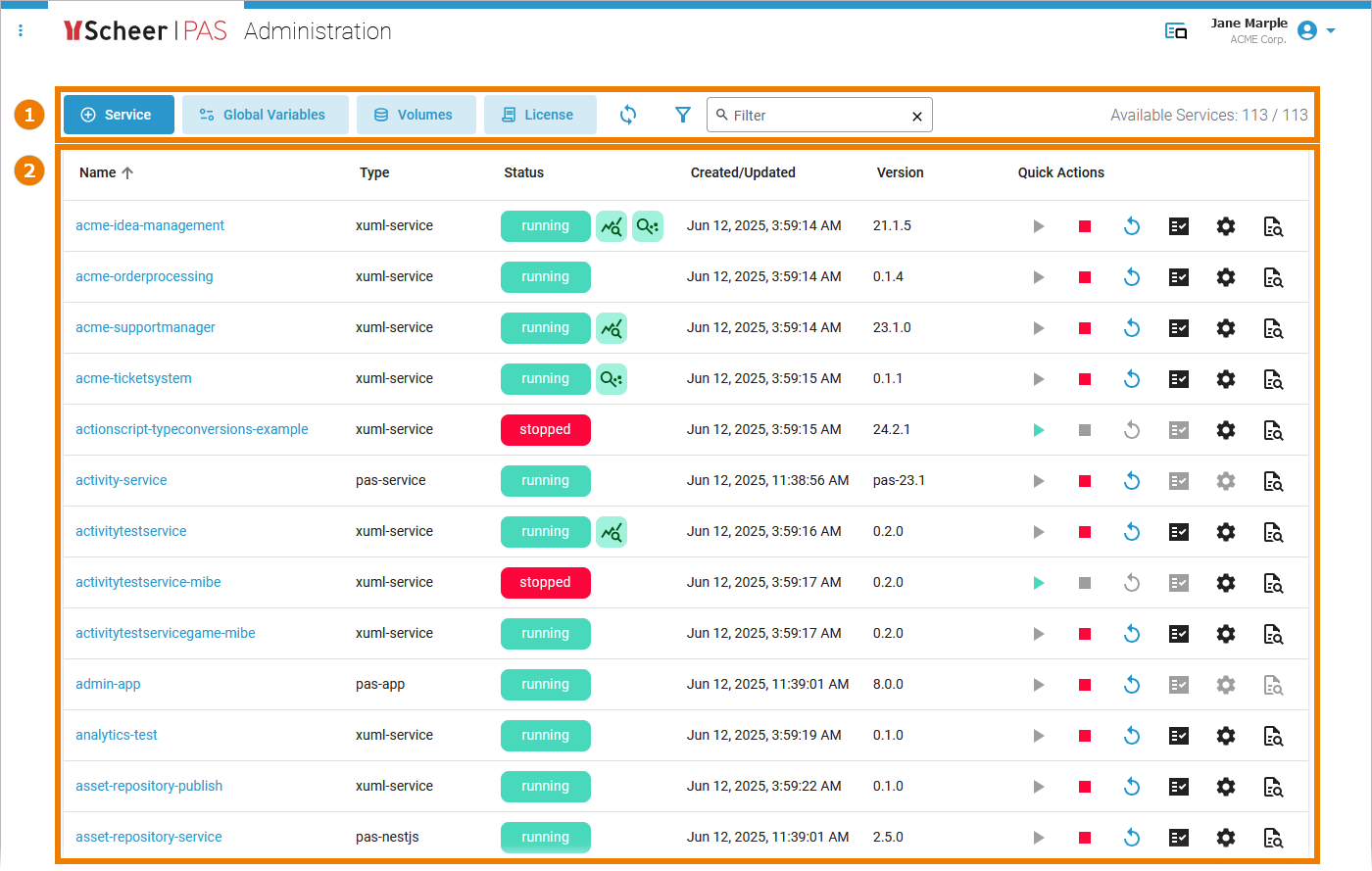Click log analyzer chart badge on acme-supportmanager
Viewport: 1372px width, 871px height.
(612, 328)
